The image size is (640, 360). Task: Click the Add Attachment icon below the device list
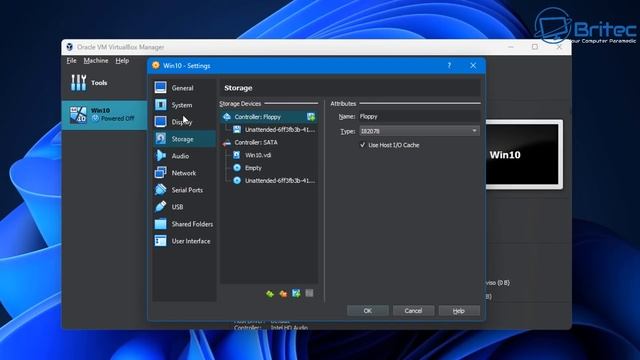pyautogui.click(x=296, y=293)
